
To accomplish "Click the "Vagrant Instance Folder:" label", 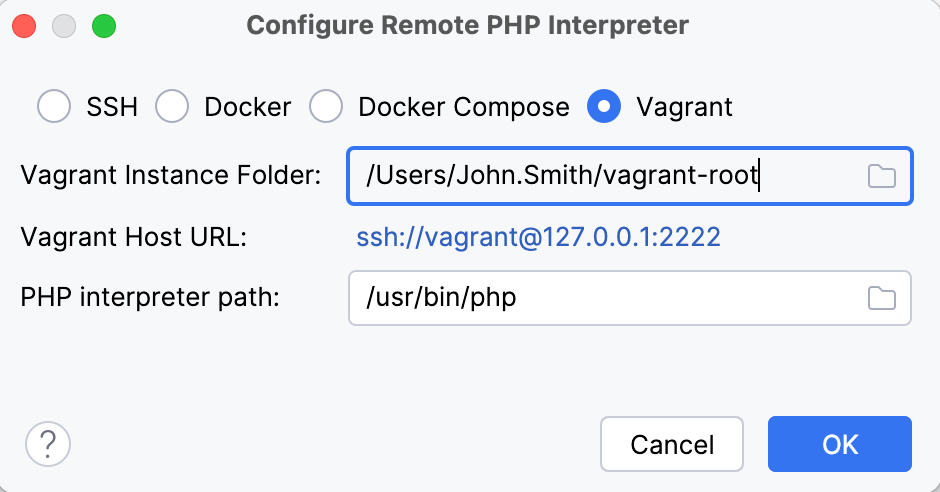I will [170, 177].
